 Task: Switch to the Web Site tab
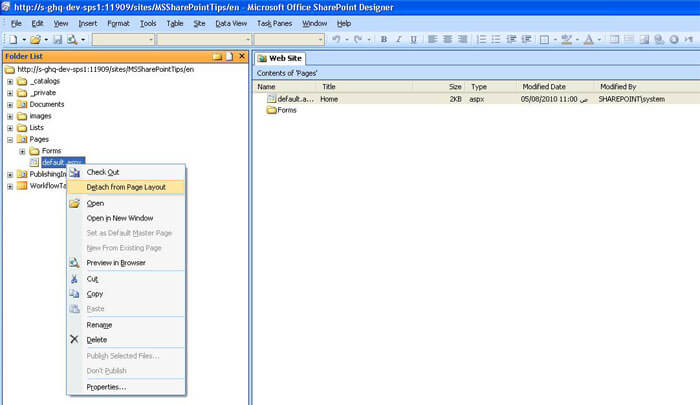pos(280,58)
